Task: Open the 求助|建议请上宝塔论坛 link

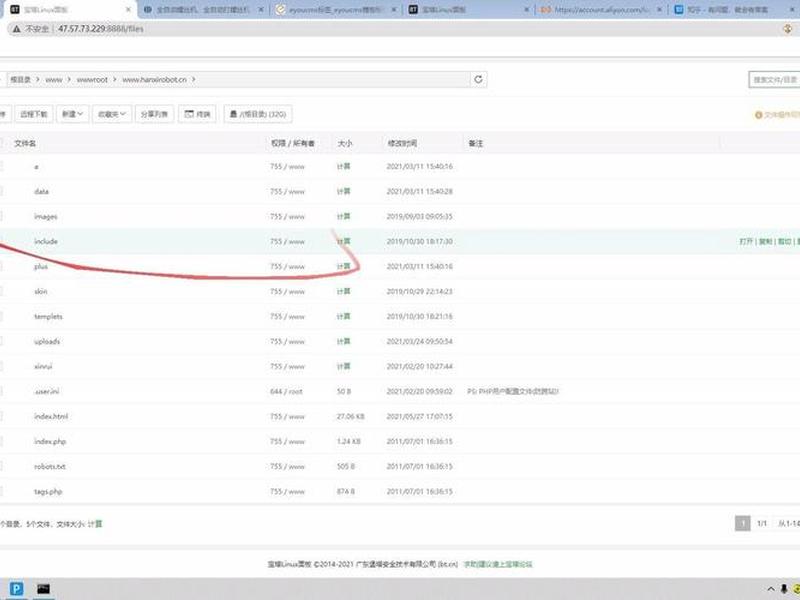Action: (x=497, y=564)
